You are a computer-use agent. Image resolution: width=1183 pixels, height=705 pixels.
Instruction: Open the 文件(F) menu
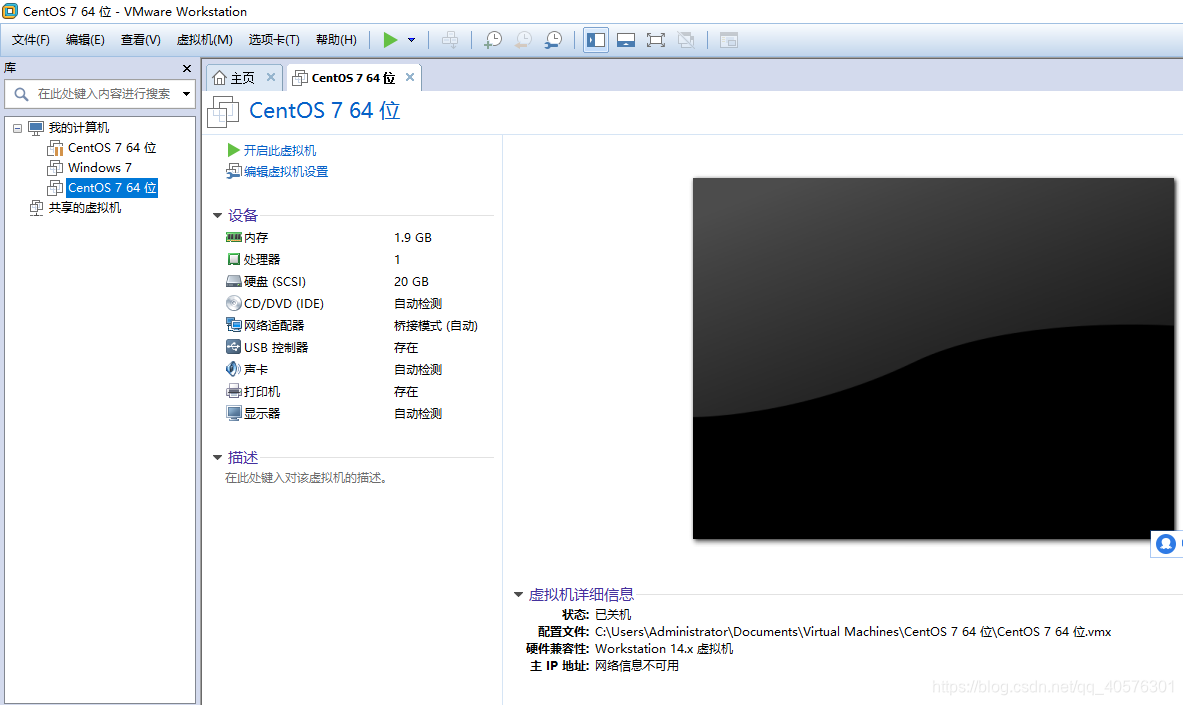31,40
